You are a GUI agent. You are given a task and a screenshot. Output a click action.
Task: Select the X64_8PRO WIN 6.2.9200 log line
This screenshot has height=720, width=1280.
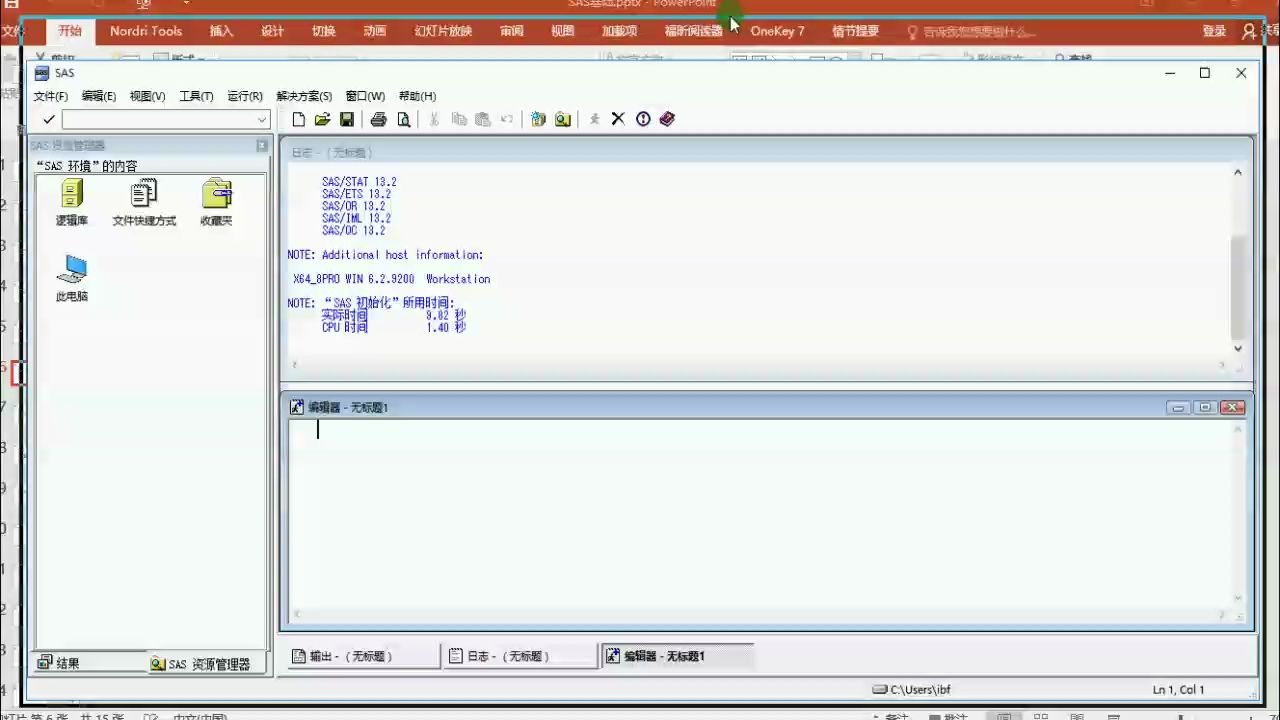[392, 279]
